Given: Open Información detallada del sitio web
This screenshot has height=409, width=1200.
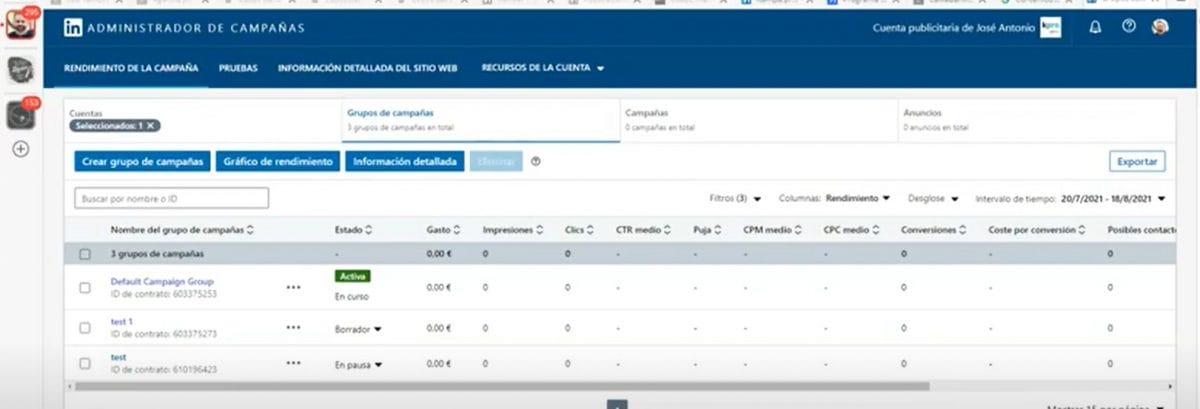Looking at the screenshot, I should tap(368, 68).
